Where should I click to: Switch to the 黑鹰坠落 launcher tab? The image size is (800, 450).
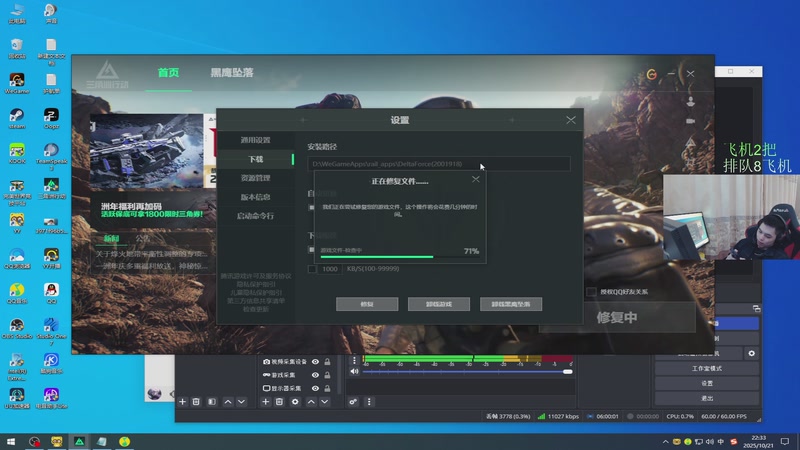[x=232, y=73]
